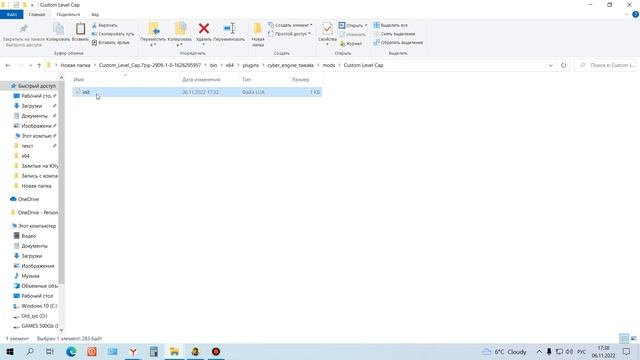The width and height of the screenshot is (640, 360).
Task: Click the search box for Custom Level Cap
Action: pyautogui.click(x=606, y=65)
